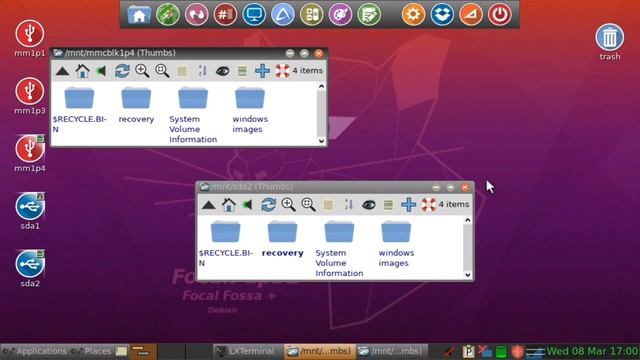The width and height of the screenshot is (640, 360).
Task: Click red hash icon in top dock
Action: [x=225, y=15]
